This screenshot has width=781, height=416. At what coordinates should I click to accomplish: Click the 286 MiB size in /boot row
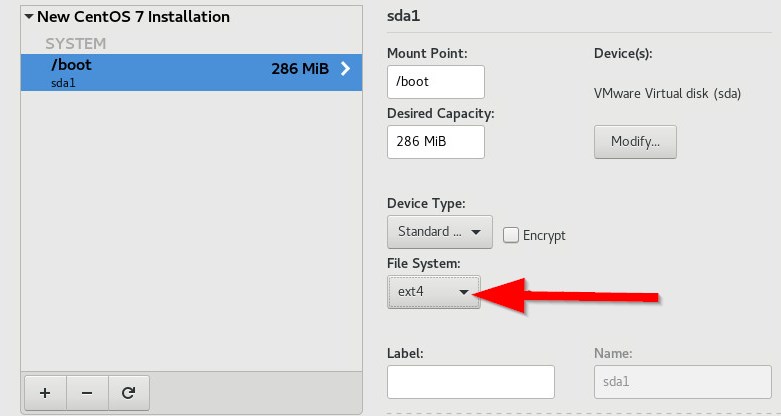(299, 70)
